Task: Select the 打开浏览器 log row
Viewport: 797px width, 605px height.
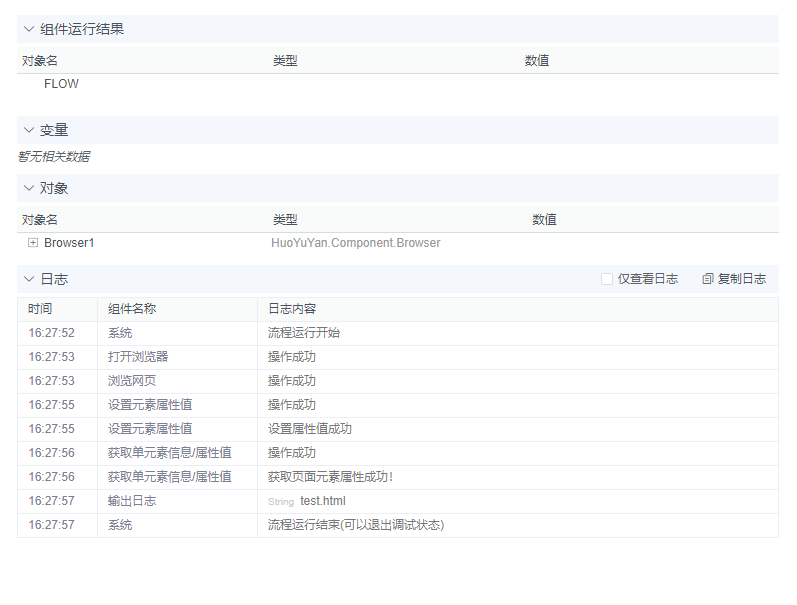Action: pos(138,357)
